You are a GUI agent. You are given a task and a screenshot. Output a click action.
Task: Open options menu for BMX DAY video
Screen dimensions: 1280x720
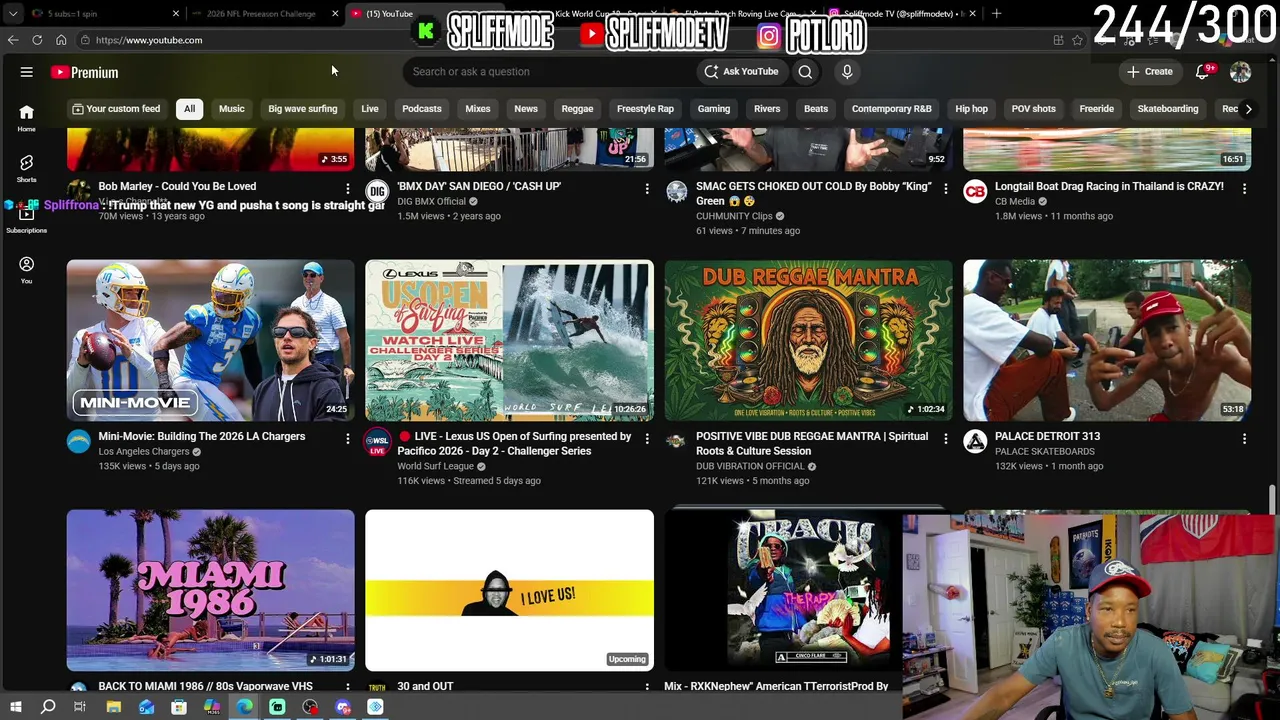647,188
